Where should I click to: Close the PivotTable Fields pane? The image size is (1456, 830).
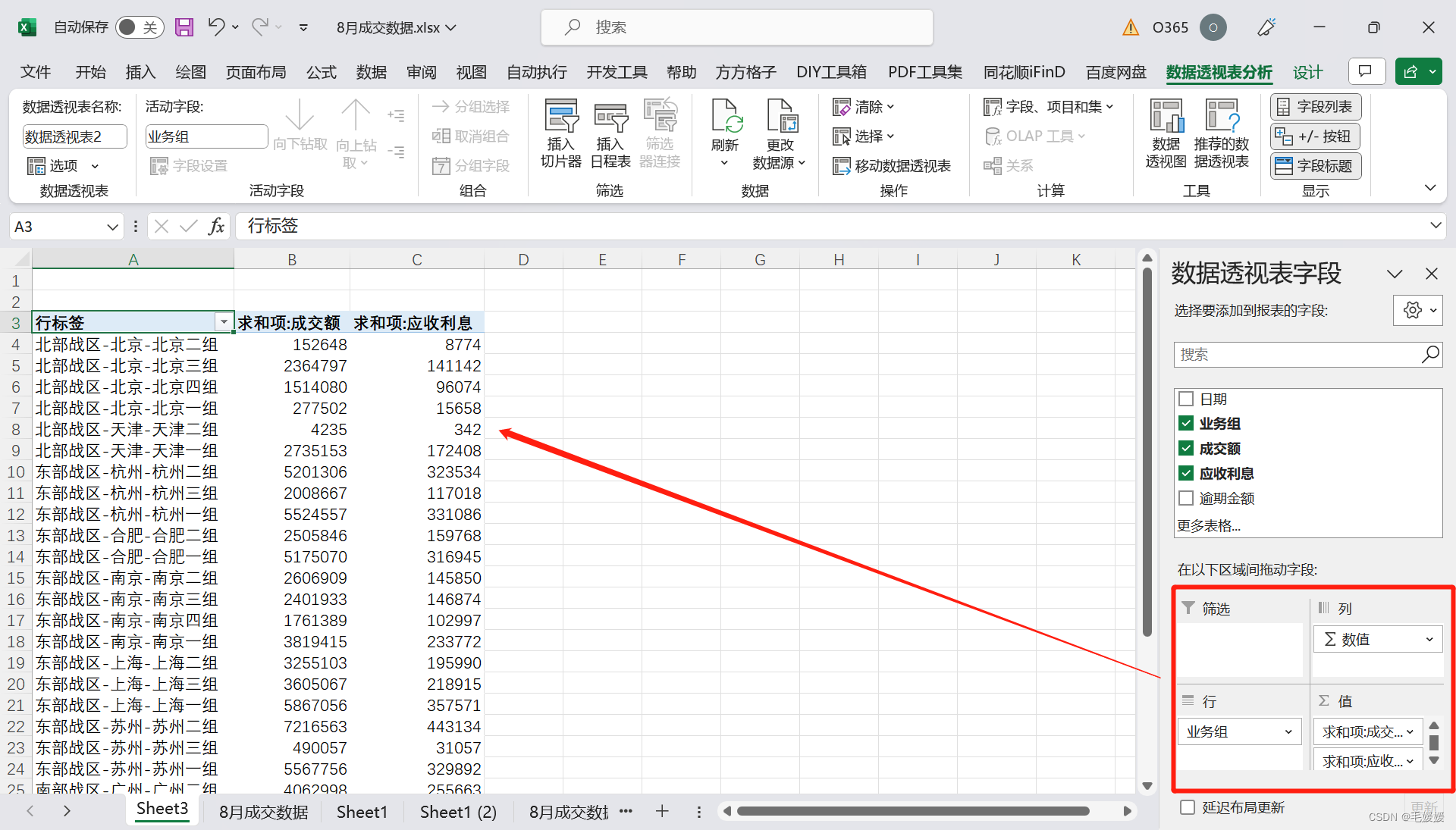pos(1432,274)
